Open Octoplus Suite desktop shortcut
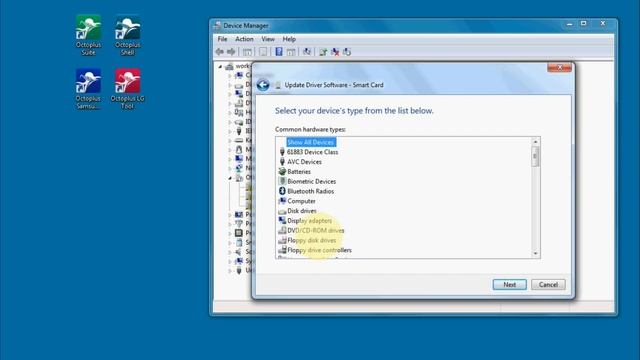Image resolution: width=640 pixels, height=360 pixels. [88, 35]
